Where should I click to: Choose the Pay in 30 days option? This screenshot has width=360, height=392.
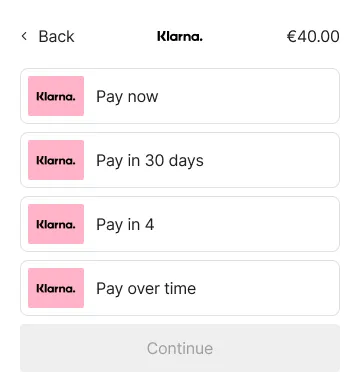point(180,160)
